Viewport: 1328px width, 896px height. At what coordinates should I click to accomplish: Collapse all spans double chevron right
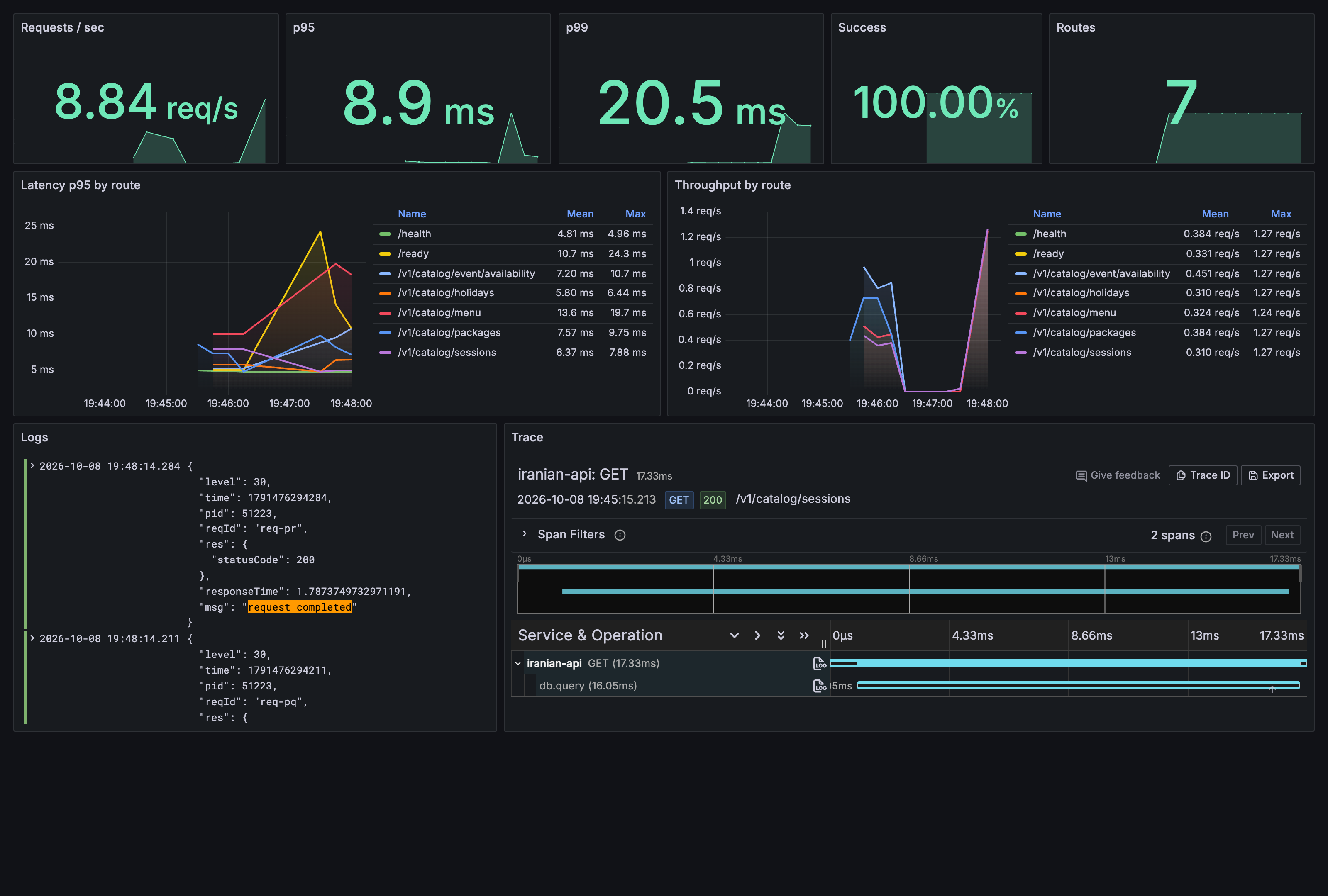(x=804, y=635)
